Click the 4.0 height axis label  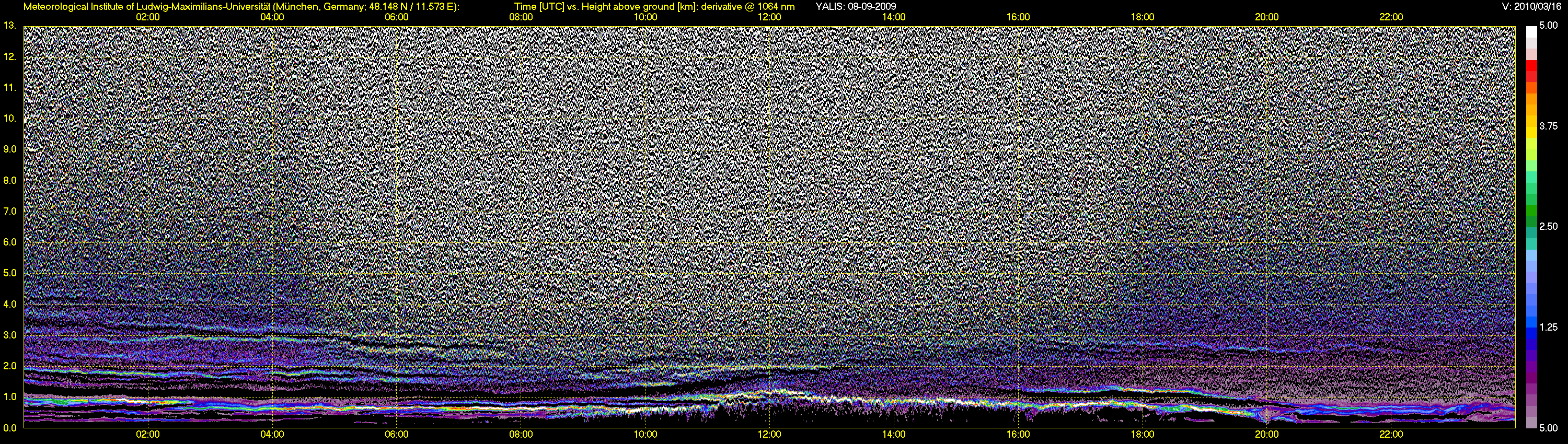tap(9, 304)
